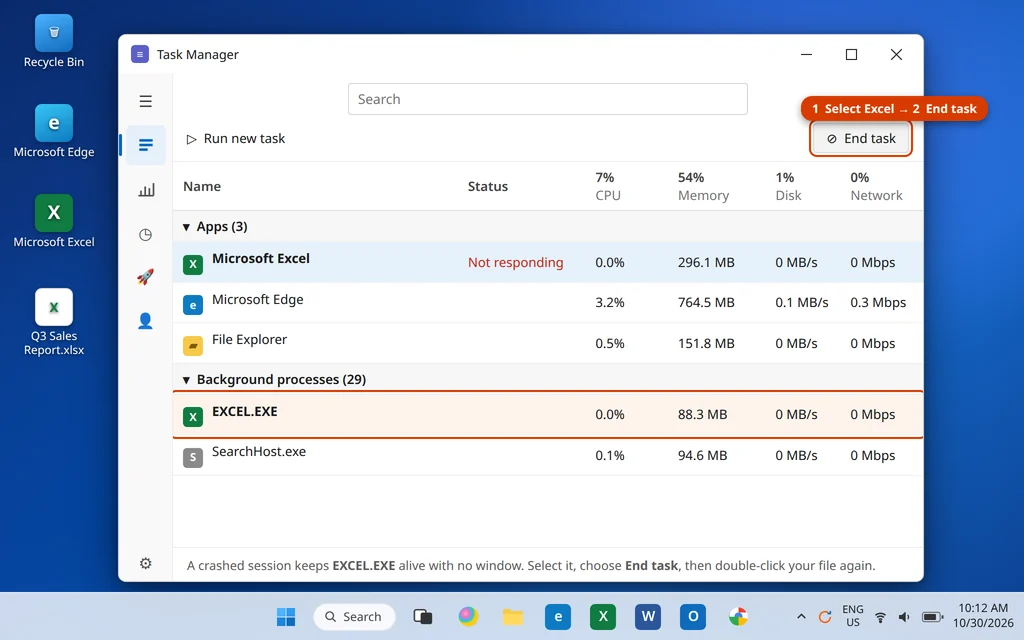Open Task Manager settings gear icon
Image resolution: width=1024 pixels, height=640 pixels.
pos(146,563)
